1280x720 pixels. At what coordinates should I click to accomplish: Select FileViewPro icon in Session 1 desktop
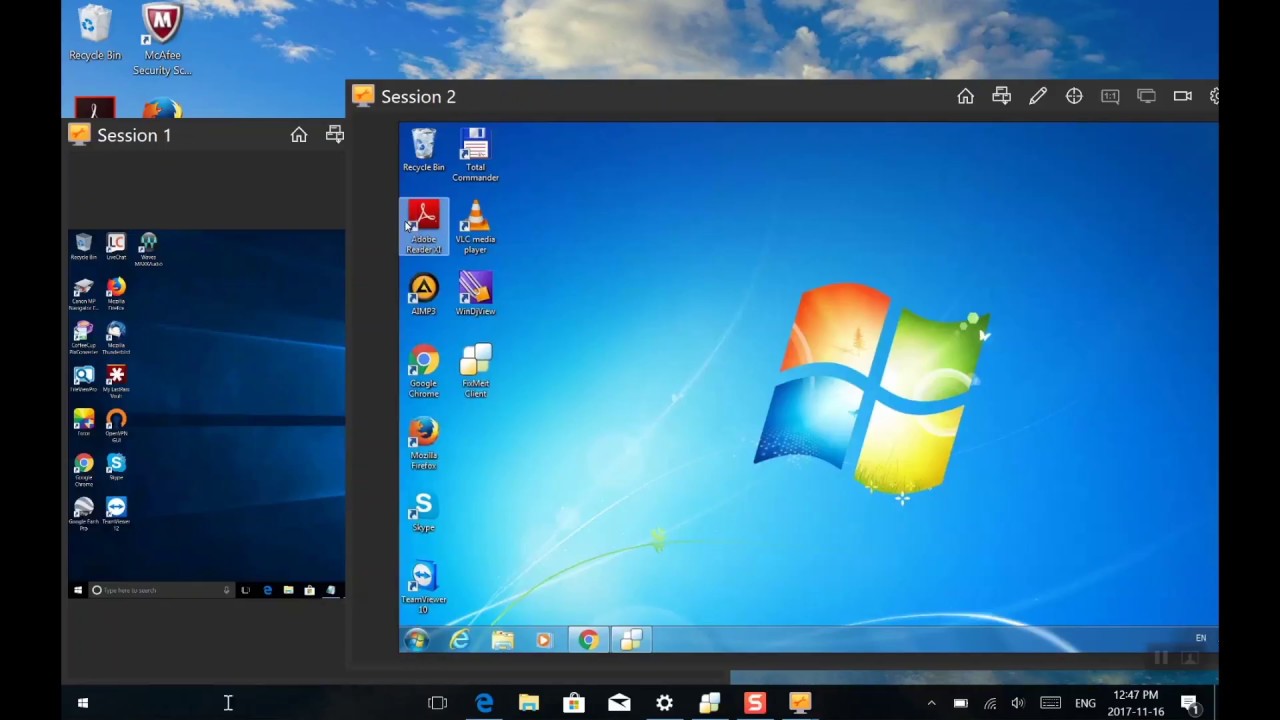(84, 380)
